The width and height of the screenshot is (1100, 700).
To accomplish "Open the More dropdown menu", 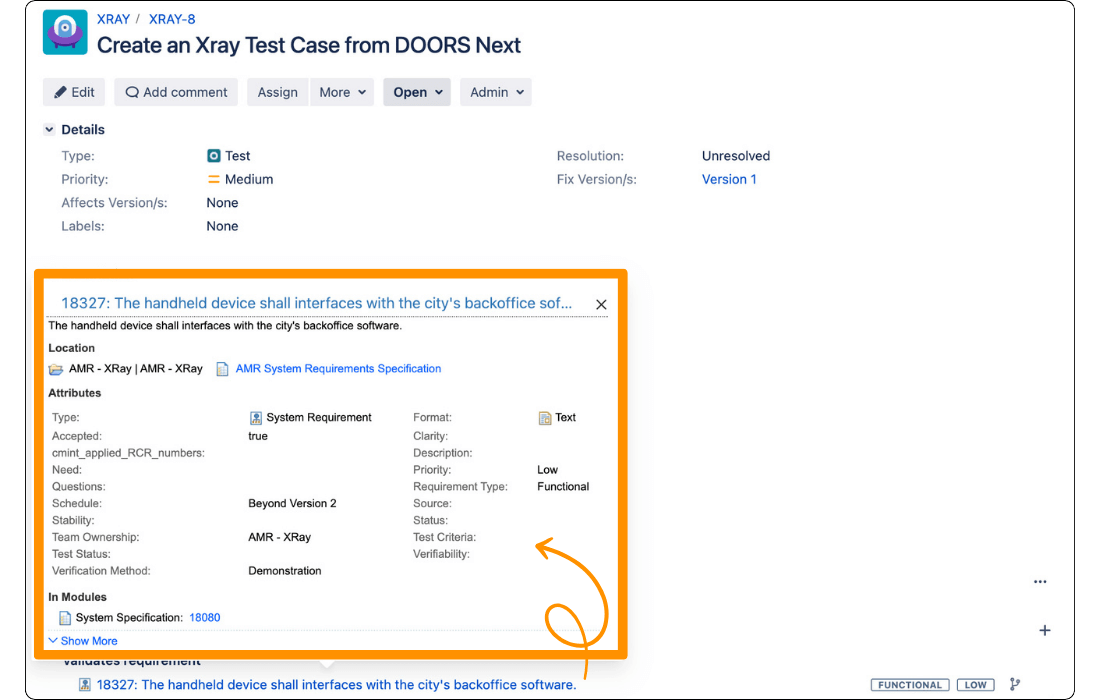I will (342, 92).
